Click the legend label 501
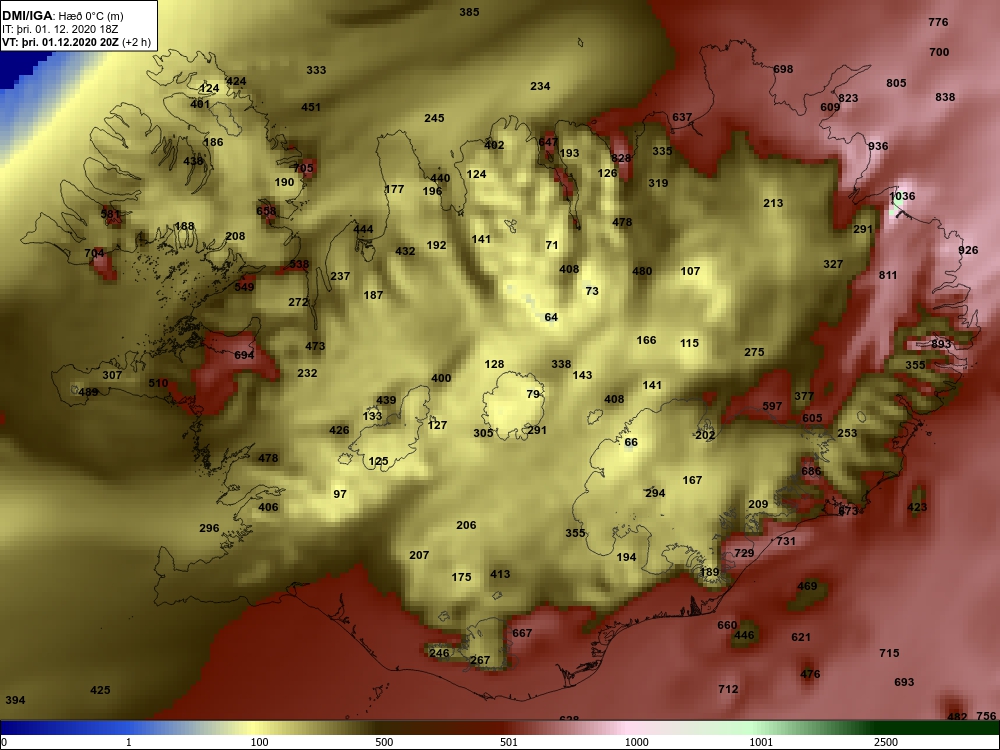1000x750 pixels. coord(509,742)
